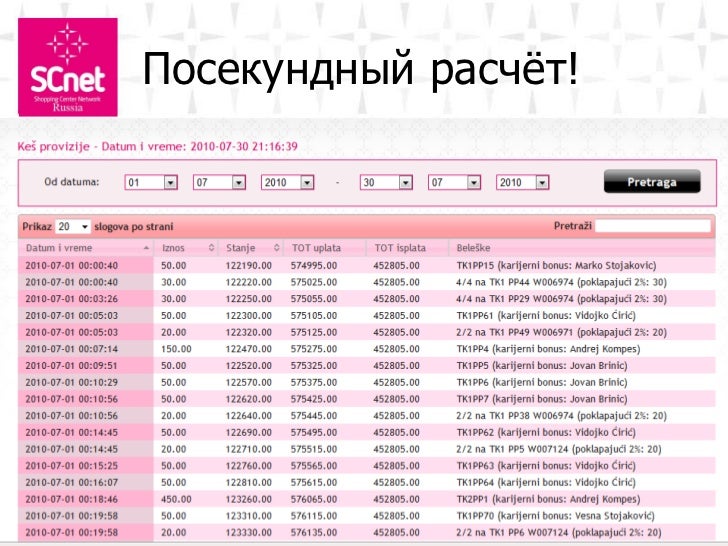
Task: Click note 2/2 na TK1 PP5 W007124
Action: coord(559,449)
